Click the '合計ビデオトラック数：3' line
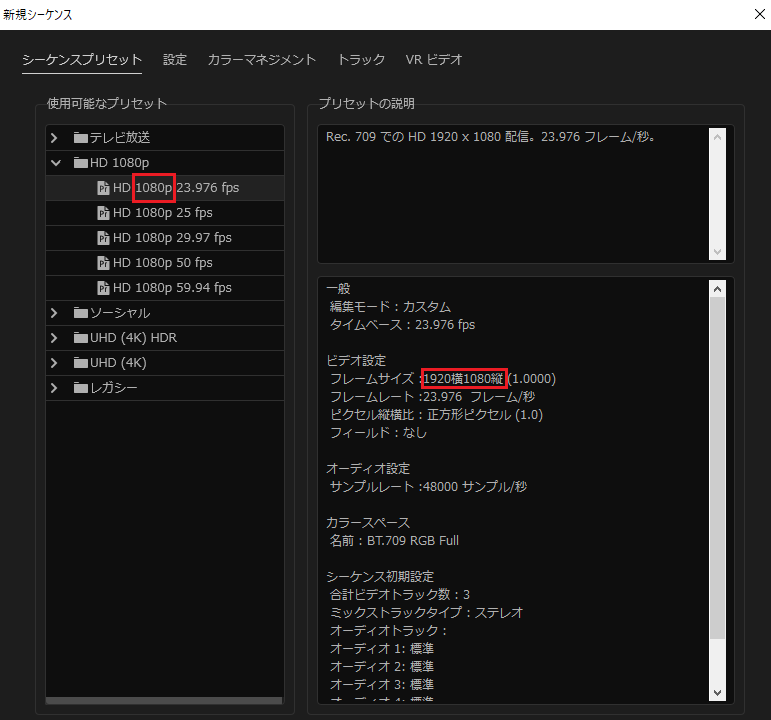 pos(399,595)
